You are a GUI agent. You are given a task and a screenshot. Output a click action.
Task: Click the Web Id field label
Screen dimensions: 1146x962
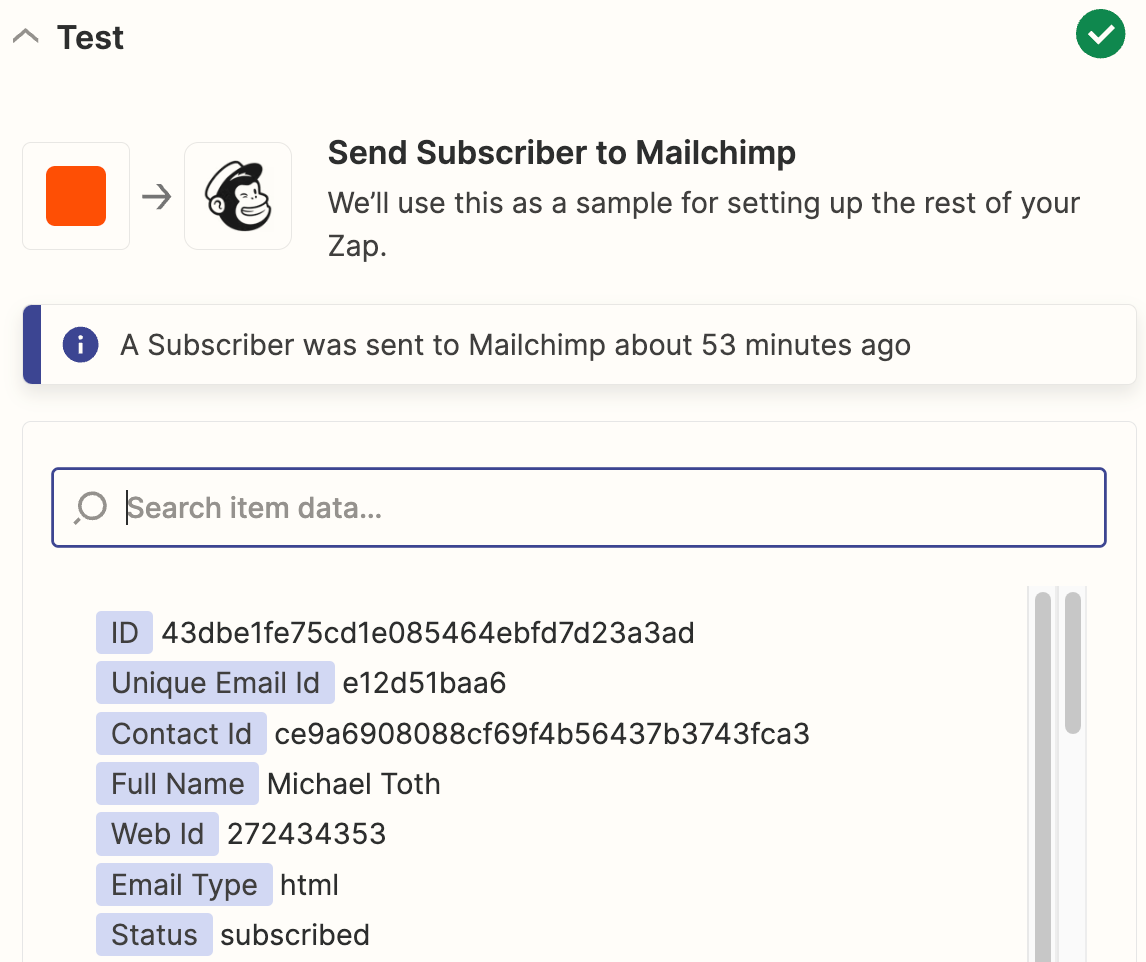(x=157, y=834)
